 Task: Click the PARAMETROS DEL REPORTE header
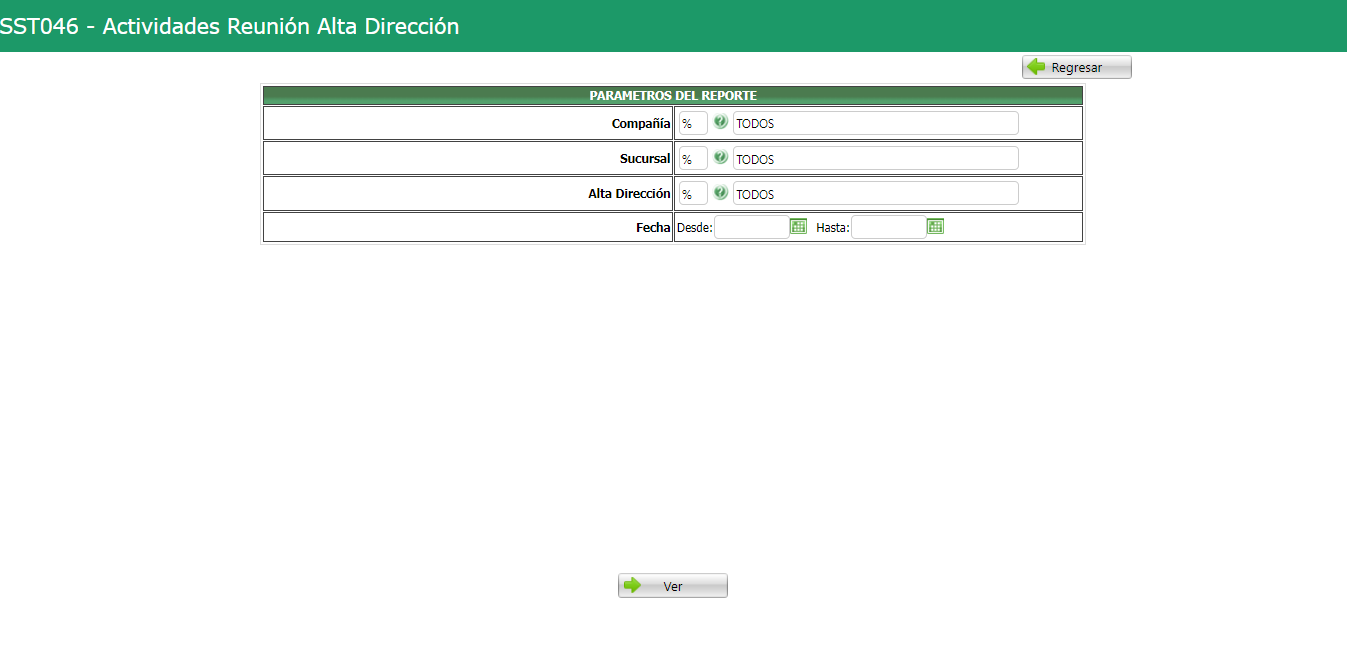point(673,96)
